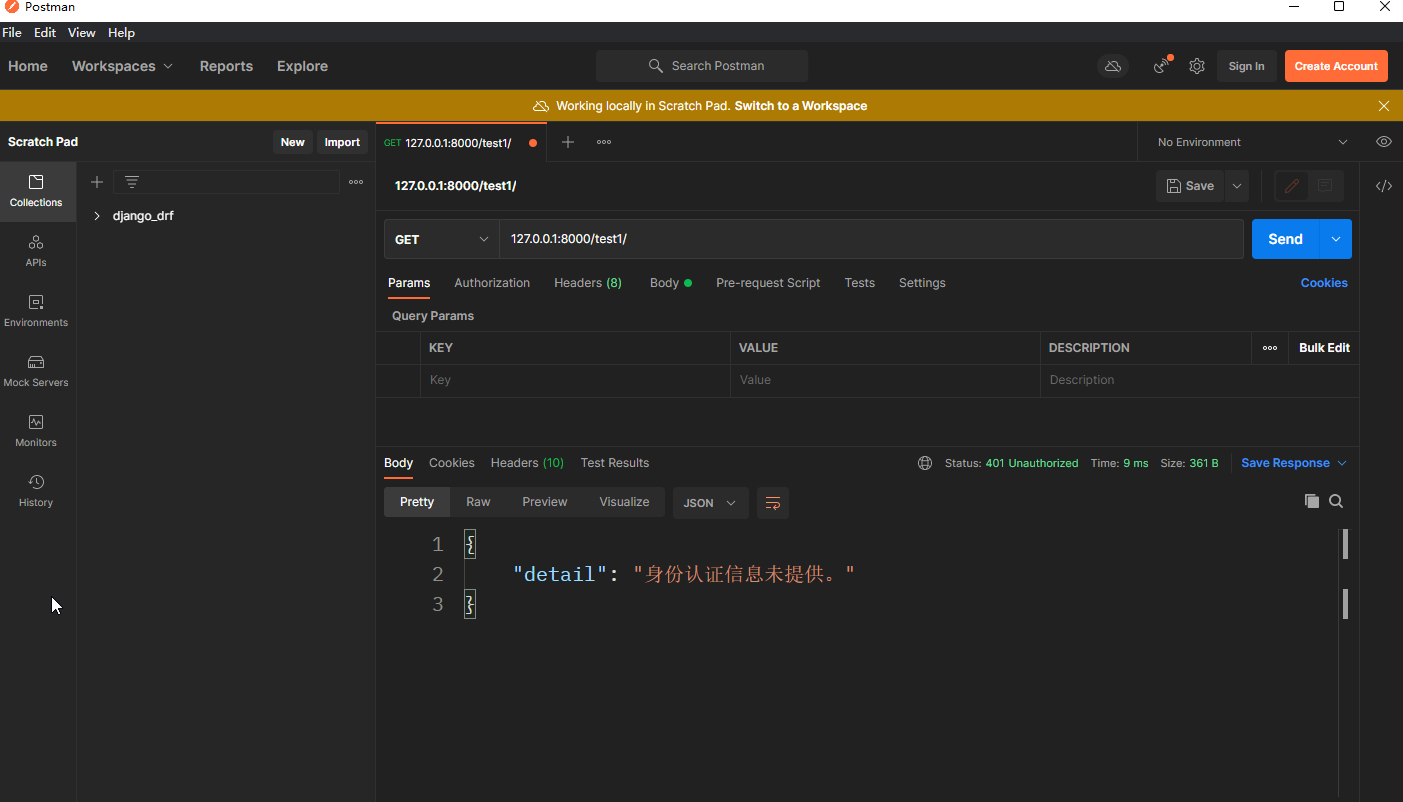Open the History sidebar panel
This screenshot has height=802, width=1403.
(36, 491)
